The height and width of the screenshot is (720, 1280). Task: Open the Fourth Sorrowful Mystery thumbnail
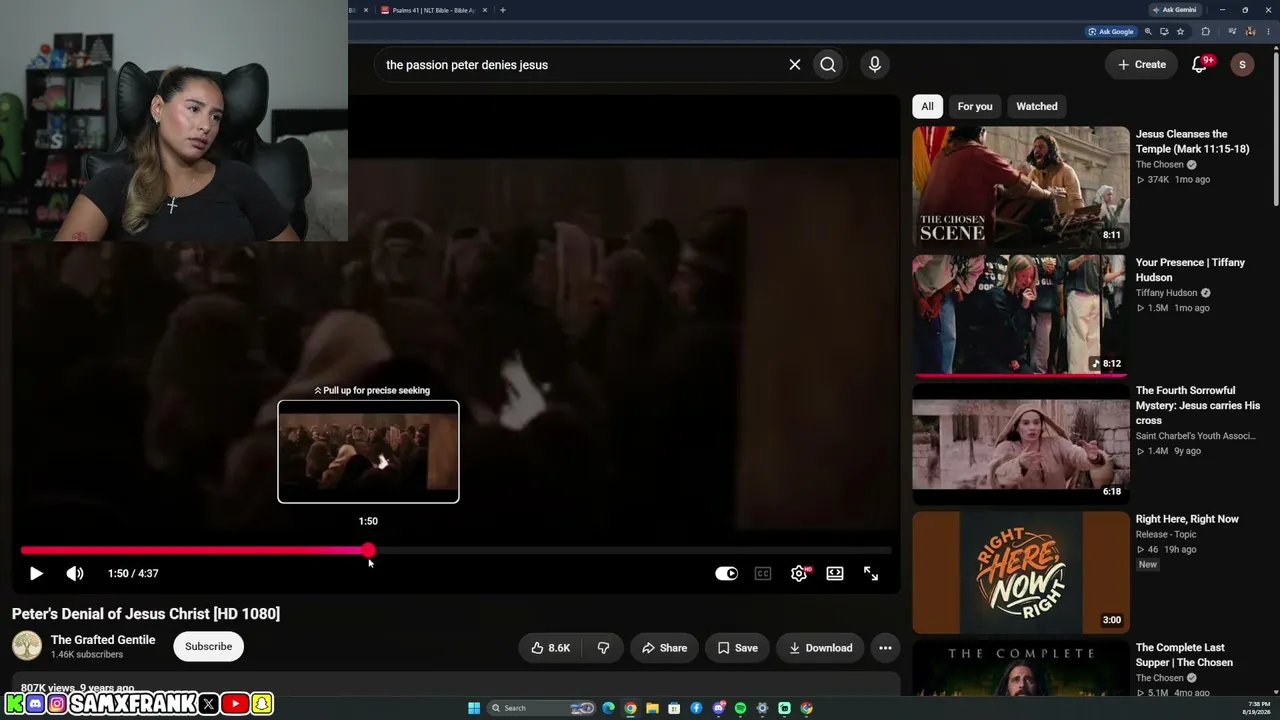pyautogui.click(x=1020, y=443)
